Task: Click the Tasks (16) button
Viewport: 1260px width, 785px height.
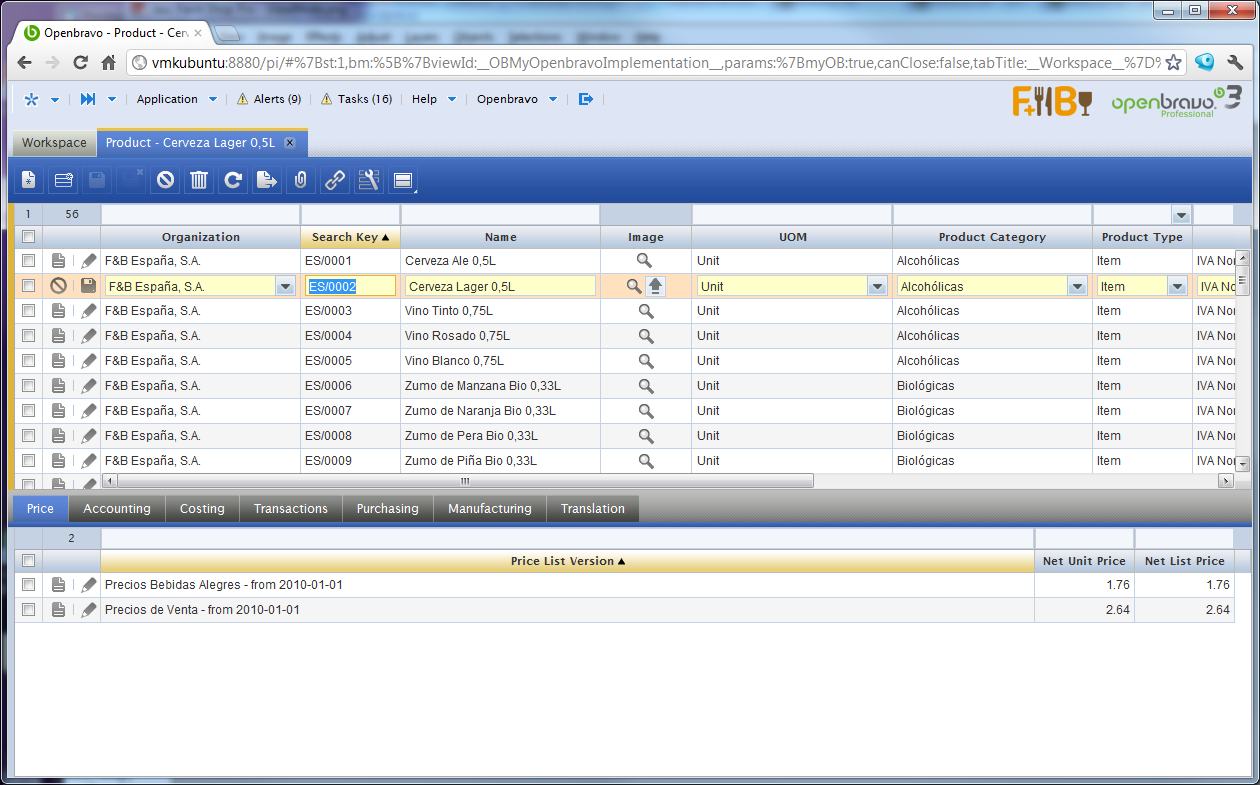Action: click(356, 99)
